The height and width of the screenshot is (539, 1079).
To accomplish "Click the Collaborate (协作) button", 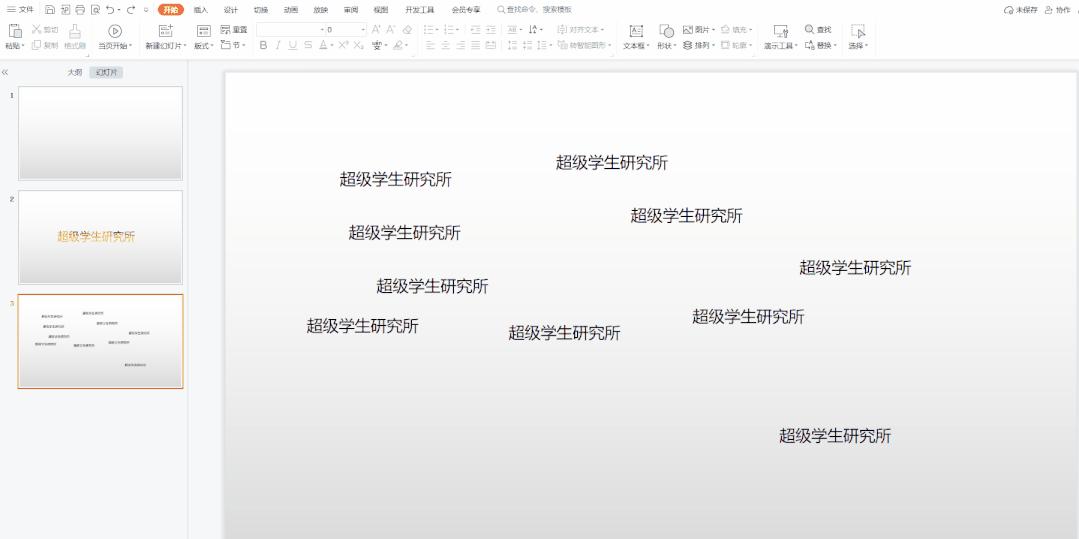I will [1058, 10].
